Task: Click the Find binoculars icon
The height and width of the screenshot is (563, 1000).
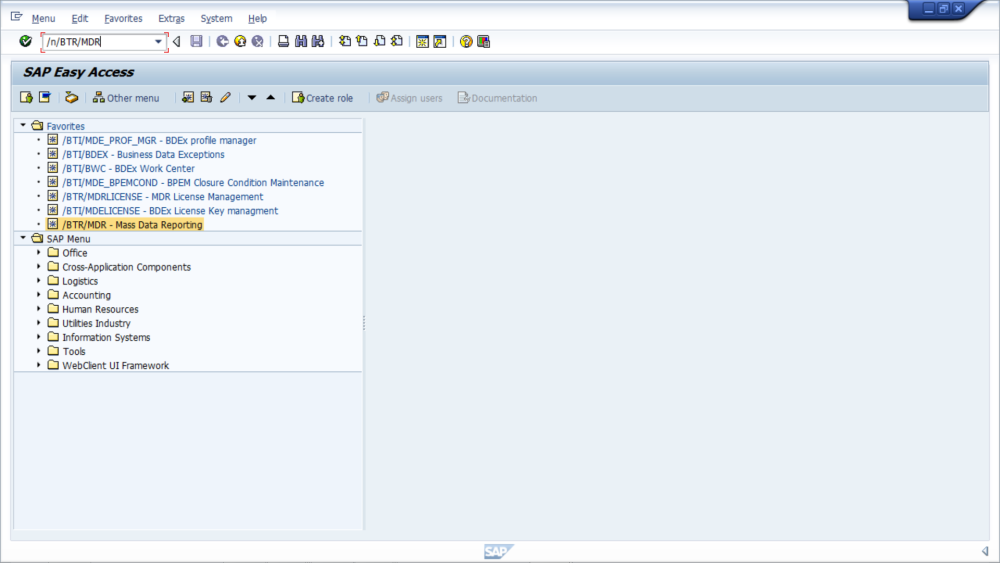Action: click(300, 41)
